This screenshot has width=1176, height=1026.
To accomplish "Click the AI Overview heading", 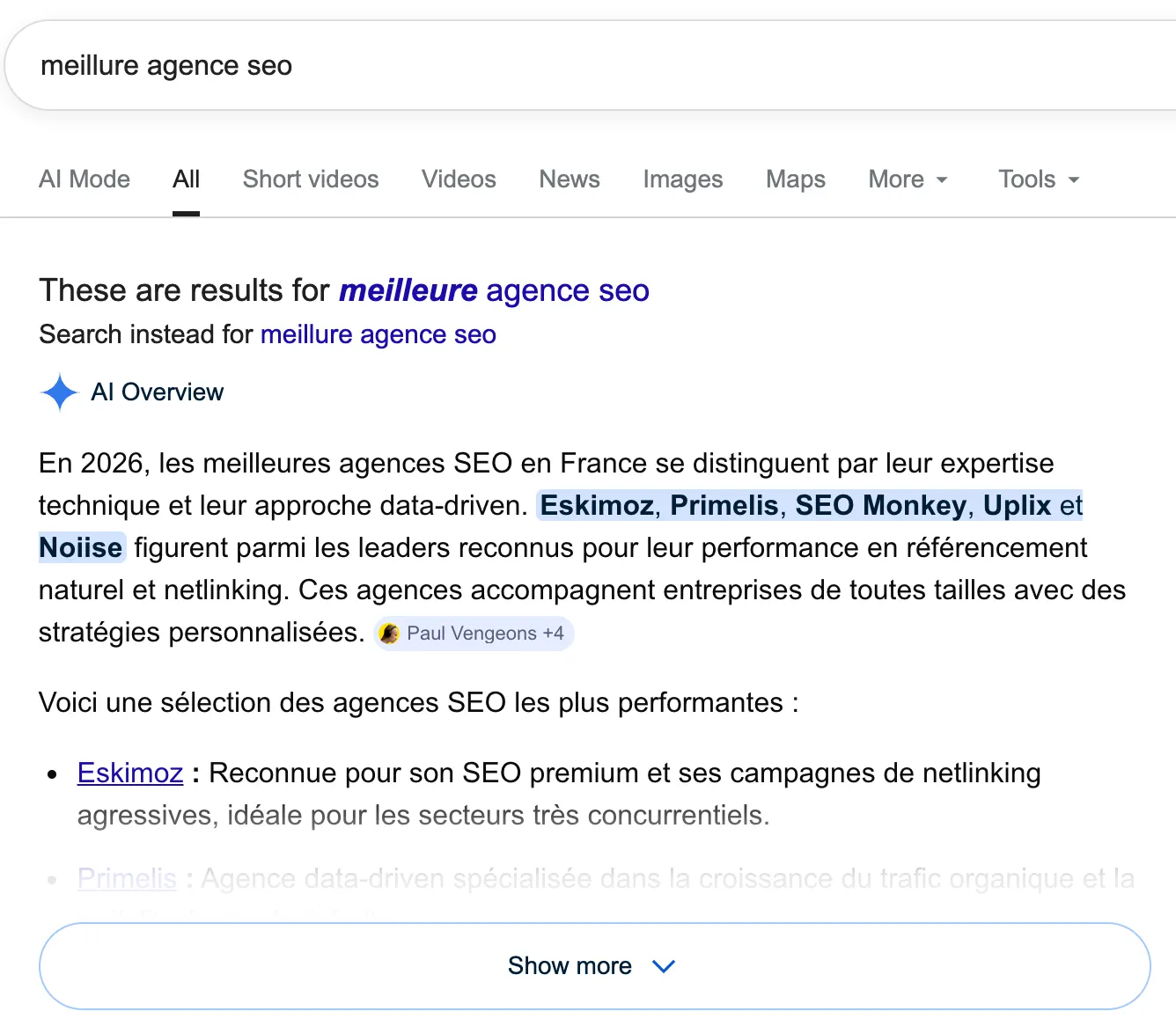I will click(158, 392).
